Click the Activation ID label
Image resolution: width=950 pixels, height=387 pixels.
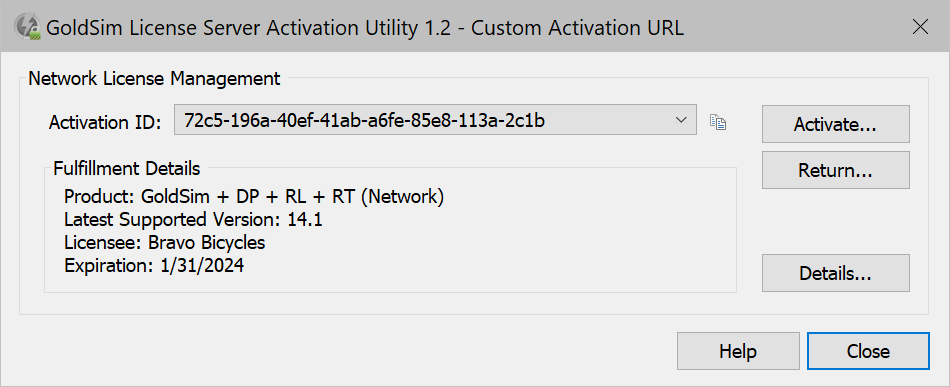click(x=105, y=122)
